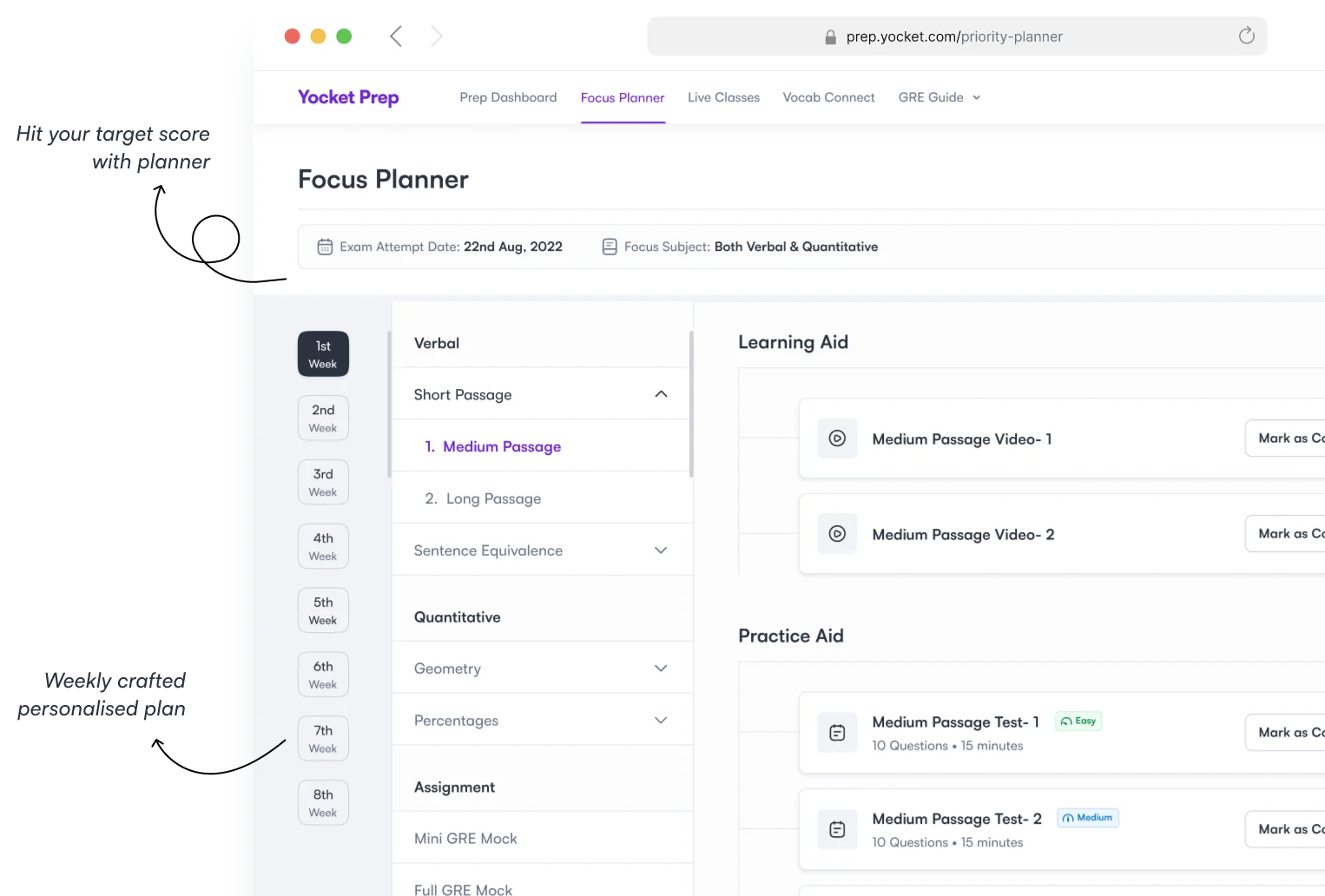Image resolution: width=1325 pixels, height=896 pixels.
Task: Select the 8th Week tab
Action: (x=323, y=803)
